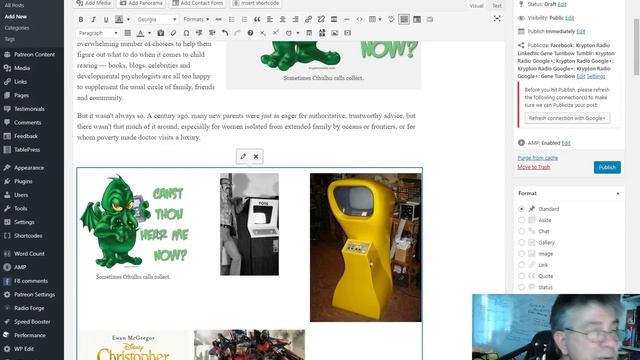640x360 pixels.
Task: Justify text alignment
Action: (x=127, y=33)
